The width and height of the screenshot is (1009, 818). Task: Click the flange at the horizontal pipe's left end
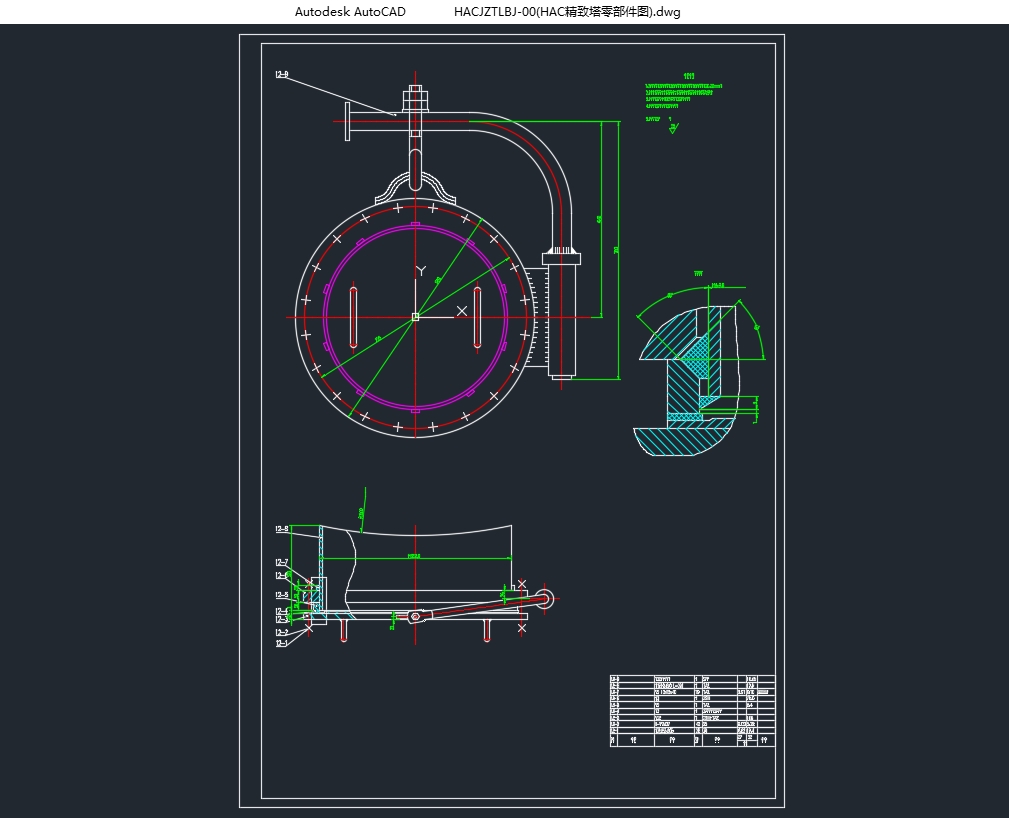[x=347, y=122]
